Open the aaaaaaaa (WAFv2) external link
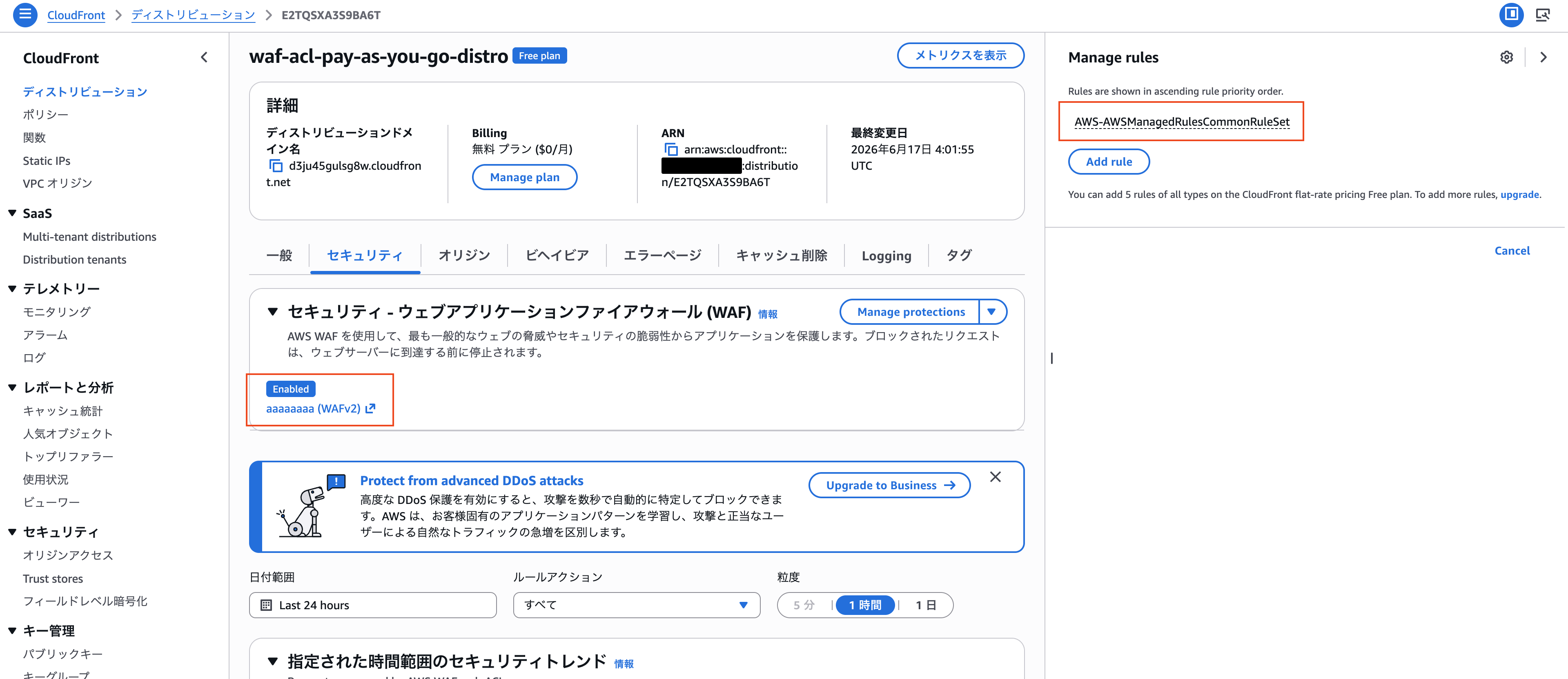This screenshot has height=679, width=1568. (x=320, y=408)
